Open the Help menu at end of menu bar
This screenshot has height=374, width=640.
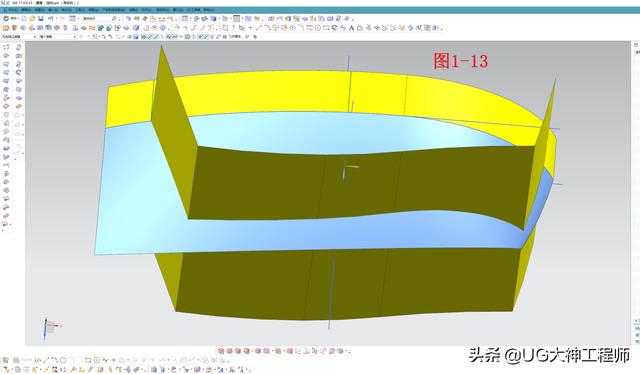click(x=209, y=10)
